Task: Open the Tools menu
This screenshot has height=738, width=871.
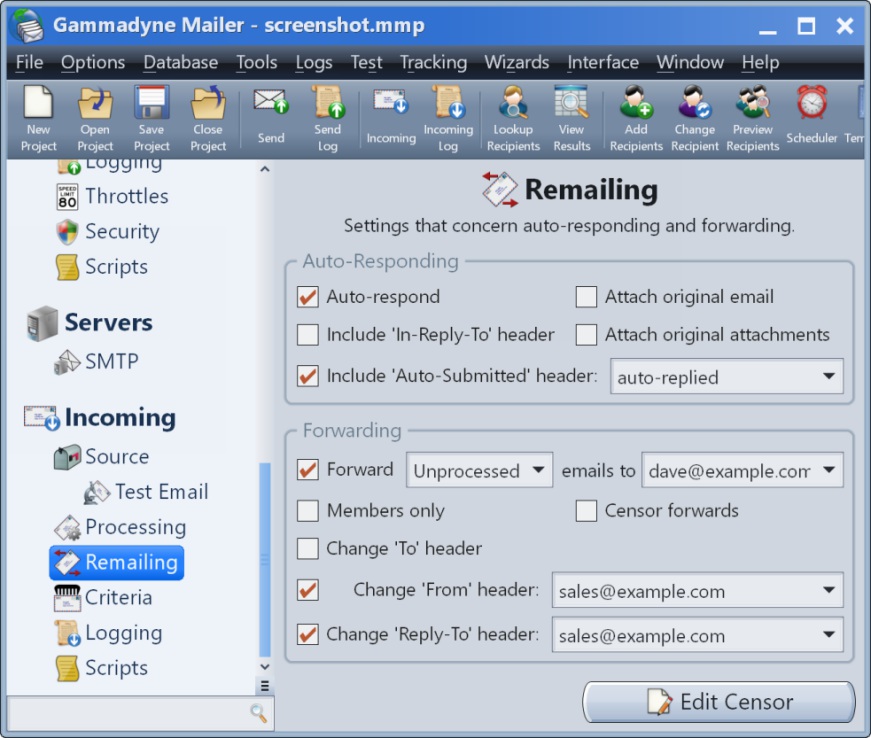Action: coord(257,62)
